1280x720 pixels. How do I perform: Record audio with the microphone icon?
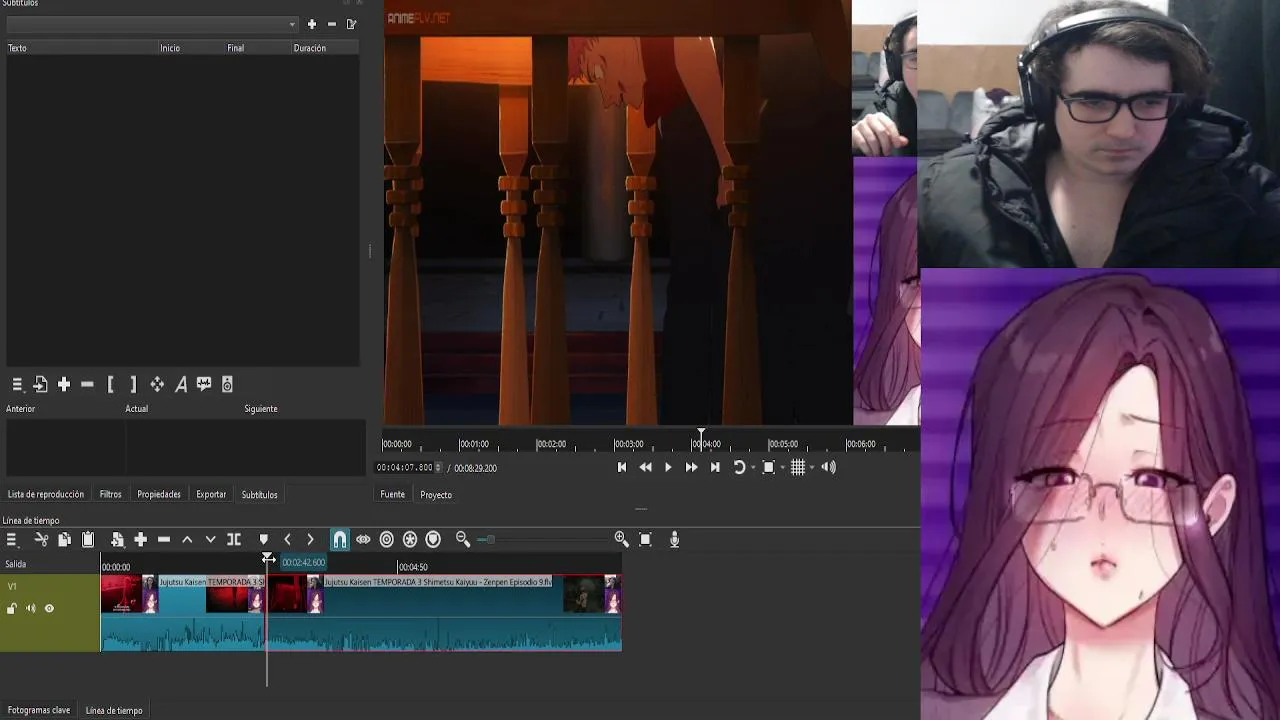(x=674, y=539)
